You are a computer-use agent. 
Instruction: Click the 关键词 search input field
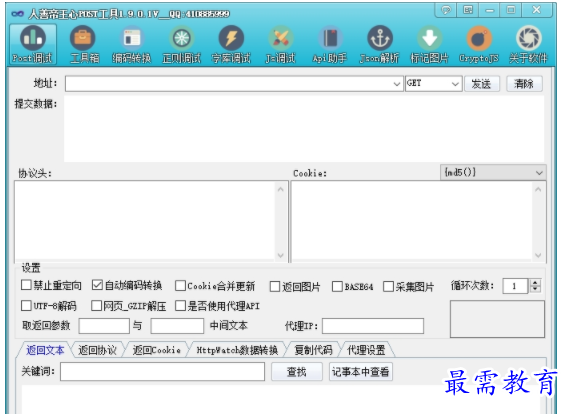(x=162, y=372)
